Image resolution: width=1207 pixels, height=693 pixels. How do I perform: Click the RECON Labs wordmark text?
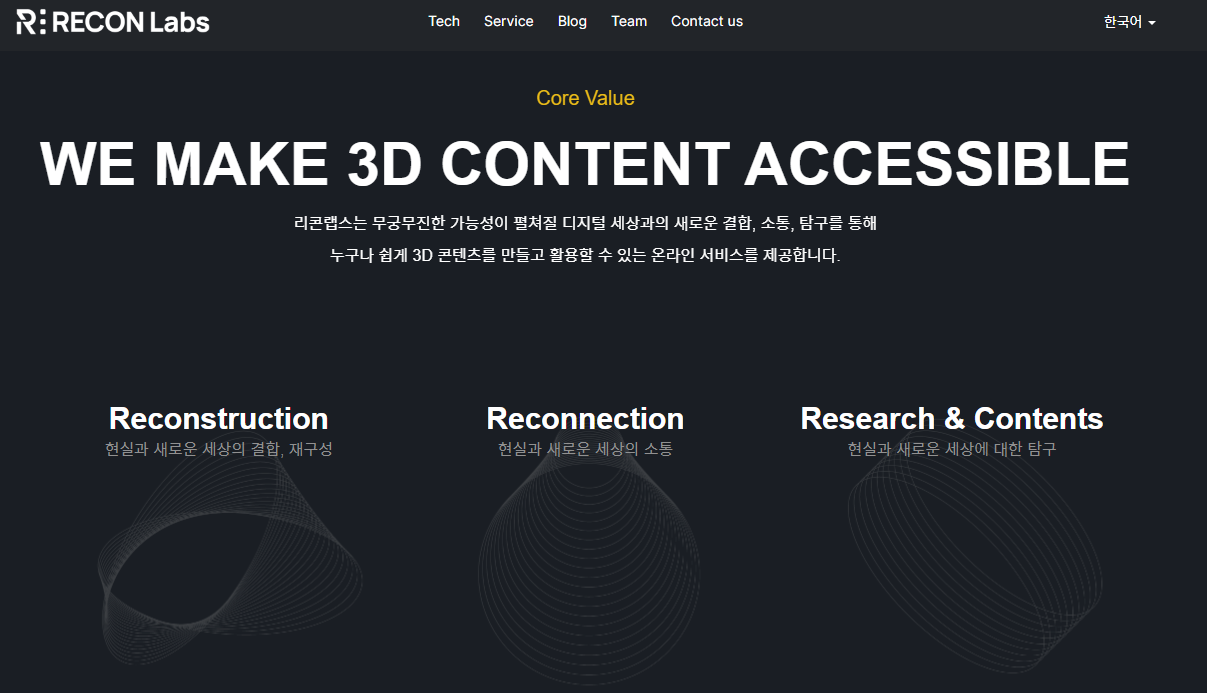[x=132, y=21]
